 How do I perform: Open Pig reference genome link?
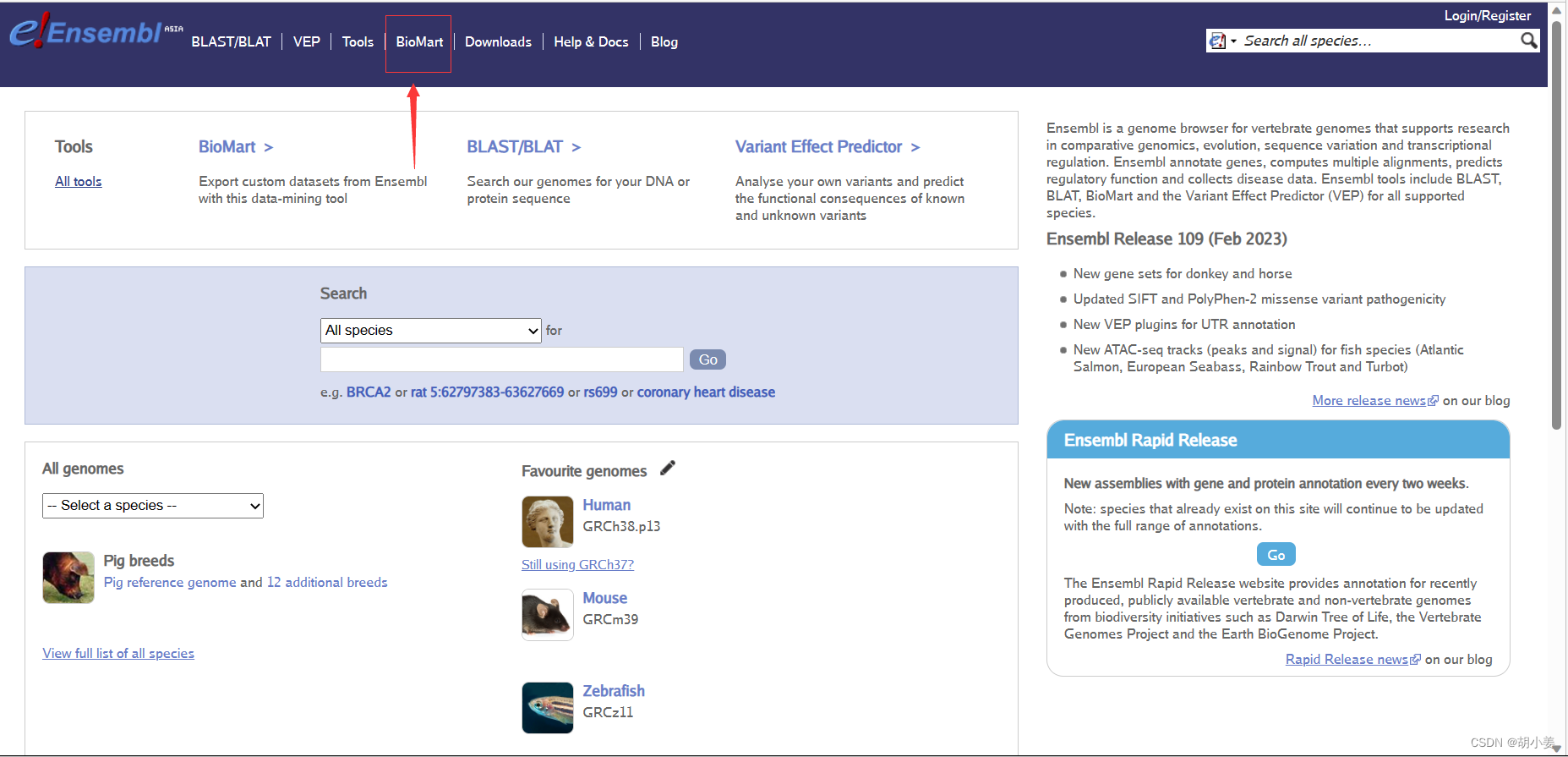coord(170,582)
